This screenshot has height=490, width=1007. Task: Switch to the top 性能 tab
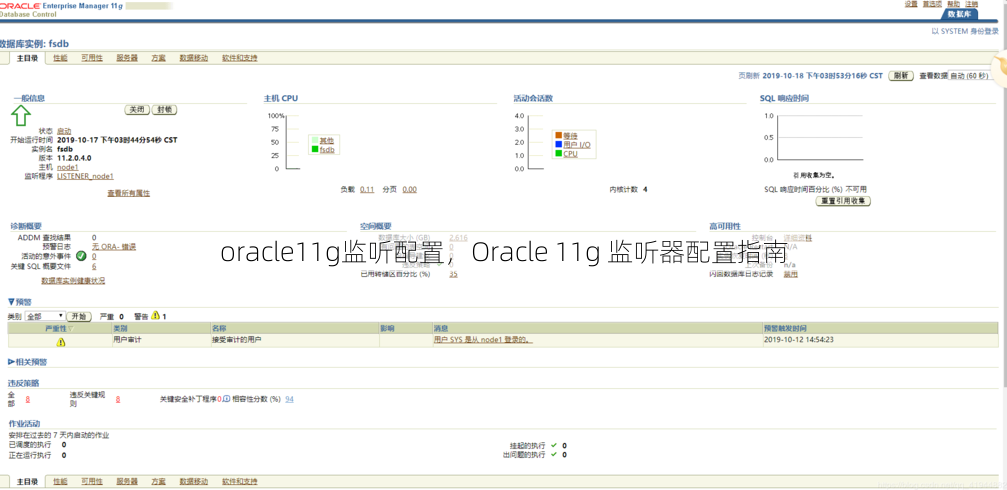[x=60, y=58]
